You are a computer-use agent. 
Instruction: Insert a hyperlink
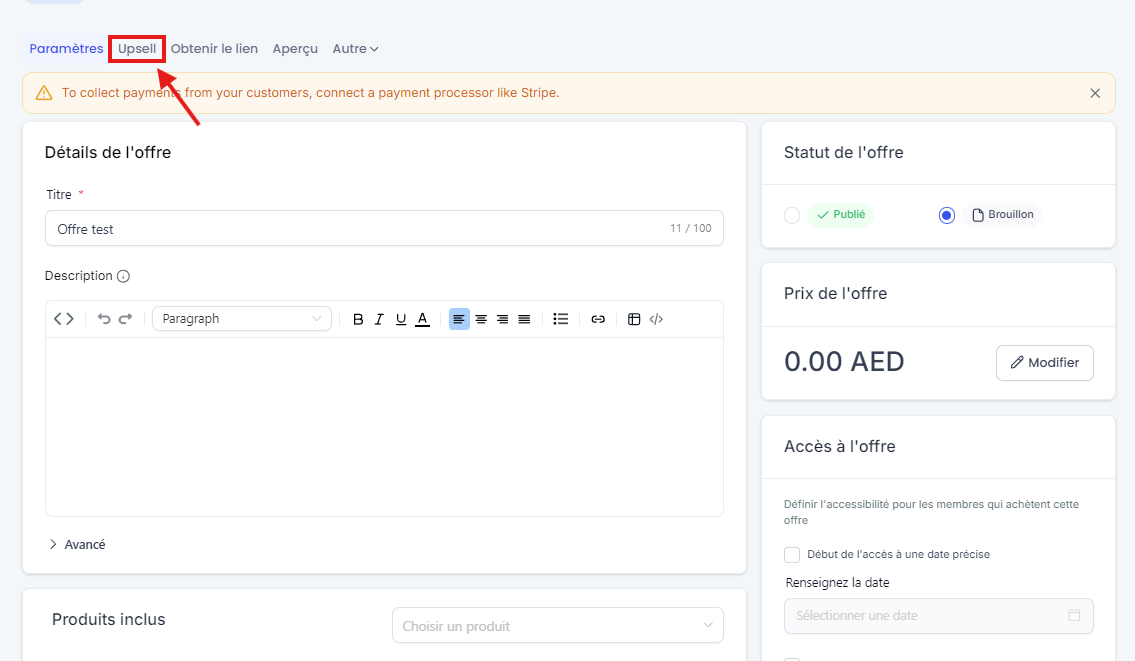click(598, 319)
